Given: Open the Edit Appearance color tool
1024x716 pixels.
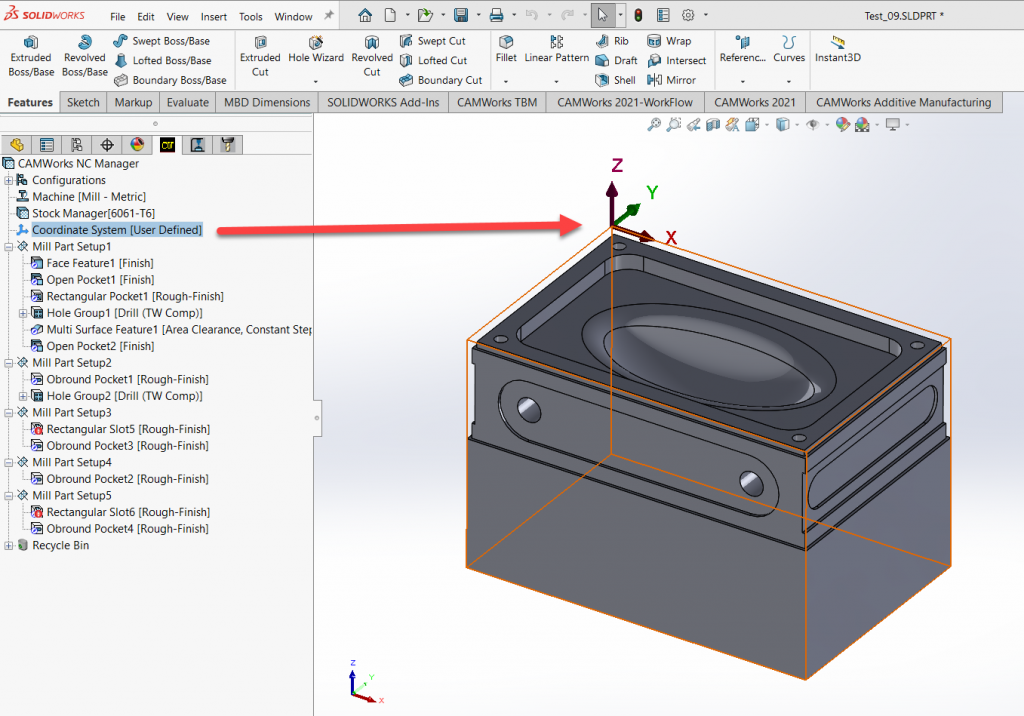Looking at the screenshot, I should [x=841, y=124].
